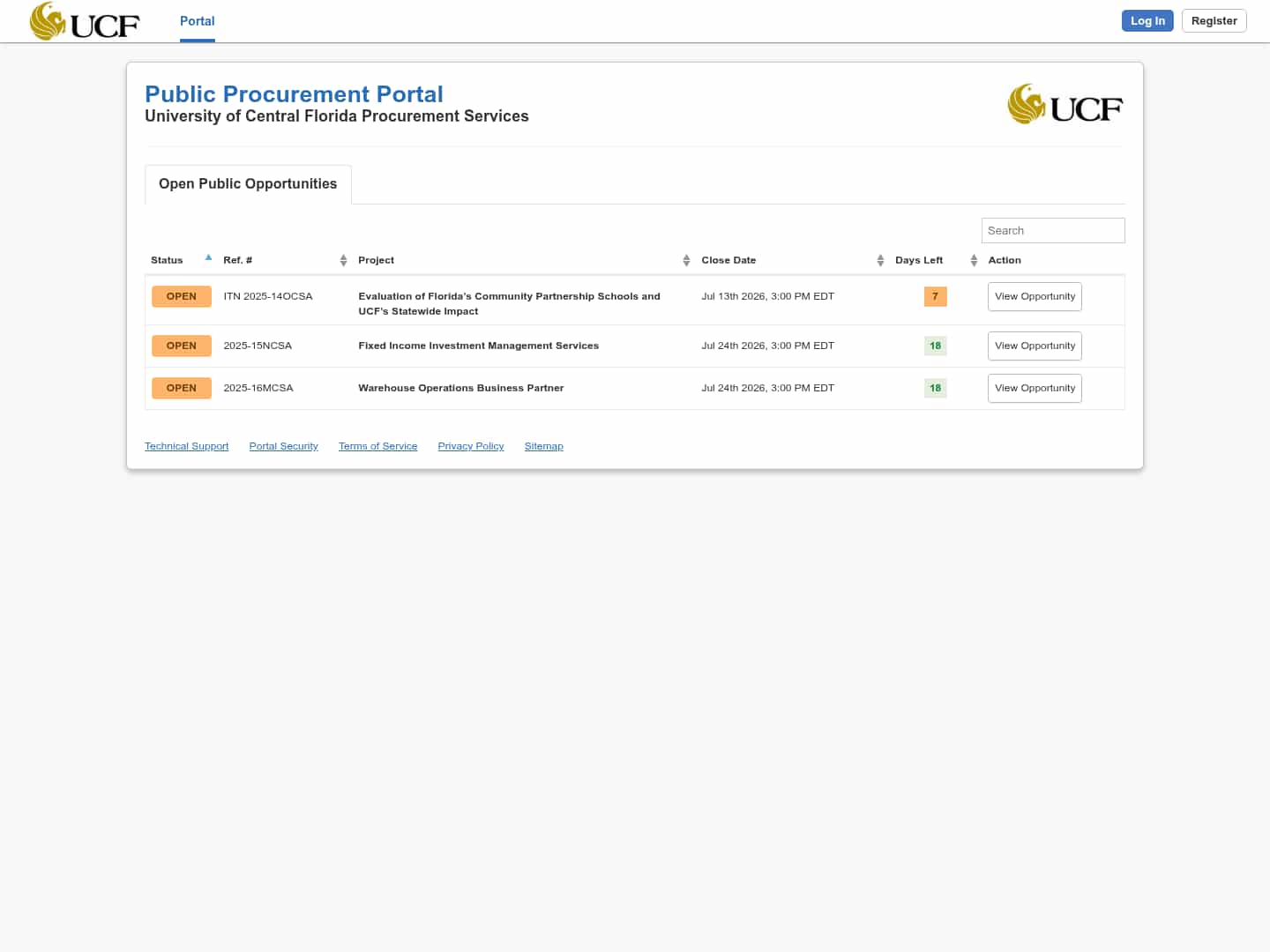
Task: Click the Terms of Service link
Action: 378,446
